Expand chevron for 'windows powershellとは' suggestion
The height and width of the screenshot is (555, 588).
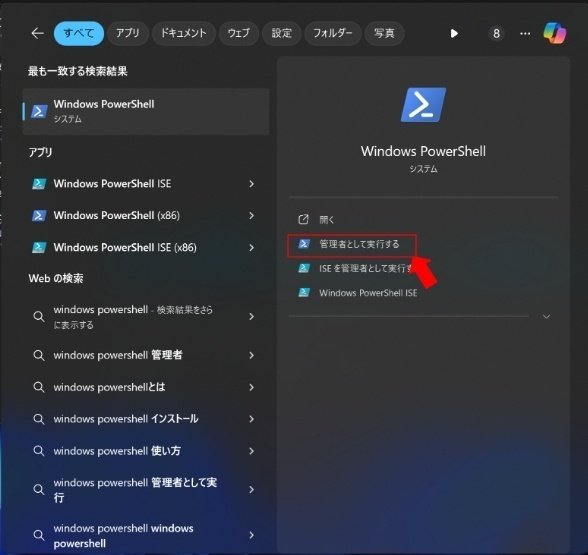(252, 387)
